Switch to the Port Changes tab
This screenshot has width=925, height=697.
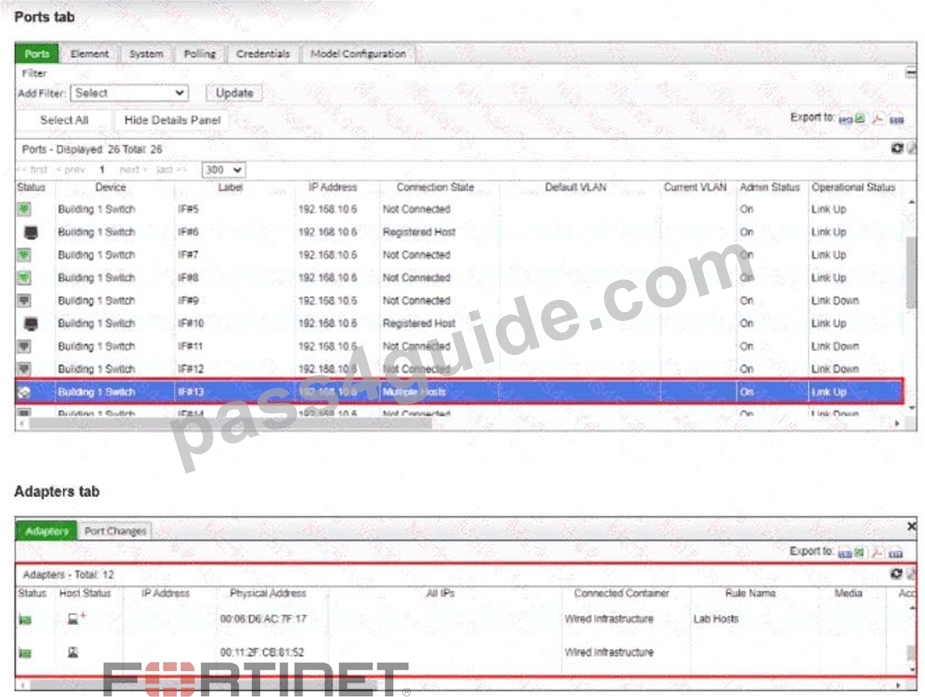(115, 531)
